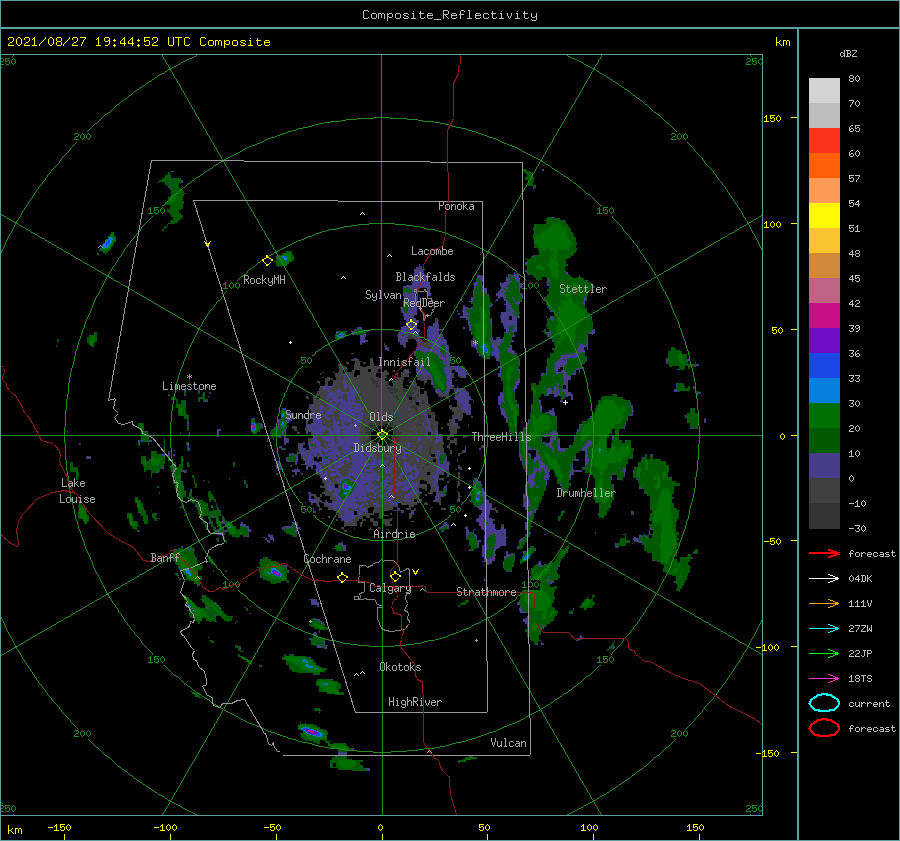Click the dBZ legend heading
This screenshot has width=900, height=841.
[848, 53]
